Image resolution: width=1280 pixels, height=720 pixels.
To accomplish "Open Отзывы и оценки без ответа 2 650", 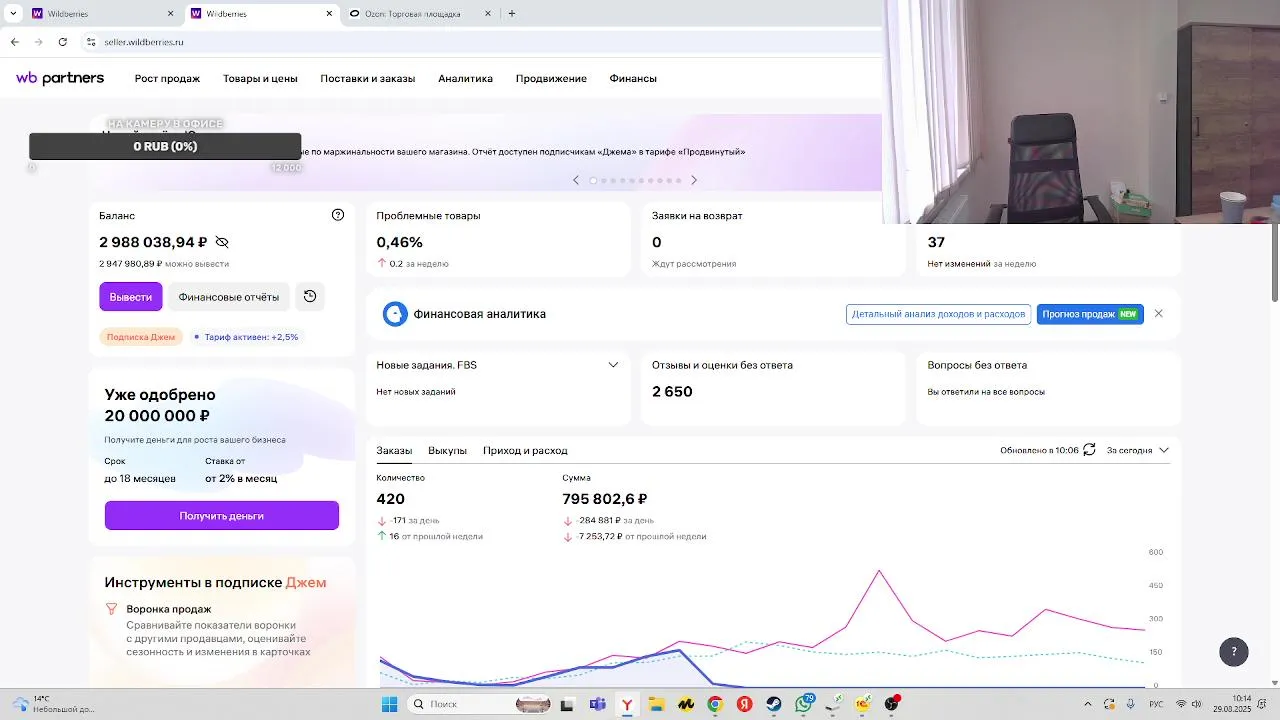I will (x=773, y=388).
